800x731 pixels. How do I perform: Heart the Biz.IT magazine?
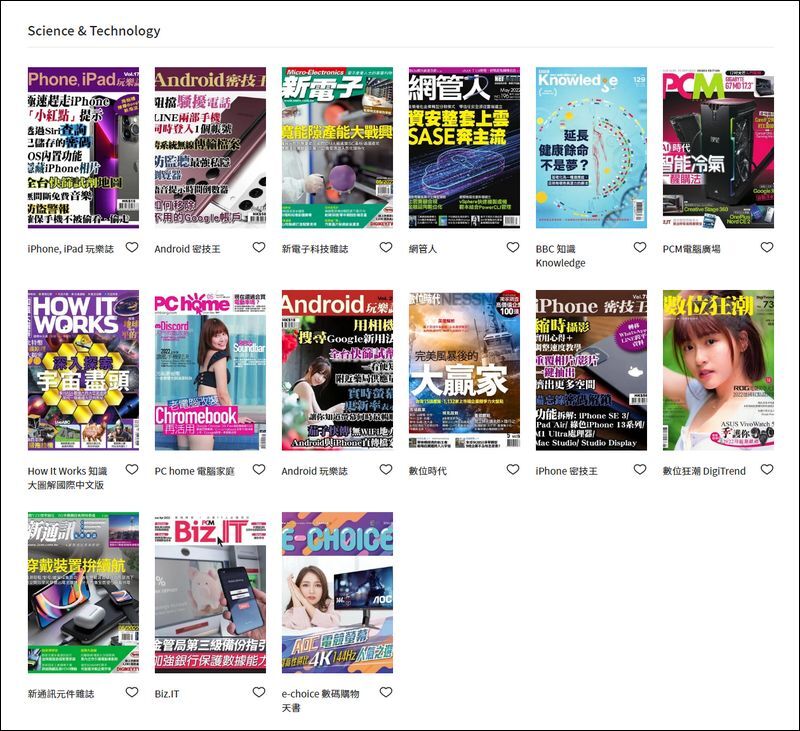coord(259,692)
